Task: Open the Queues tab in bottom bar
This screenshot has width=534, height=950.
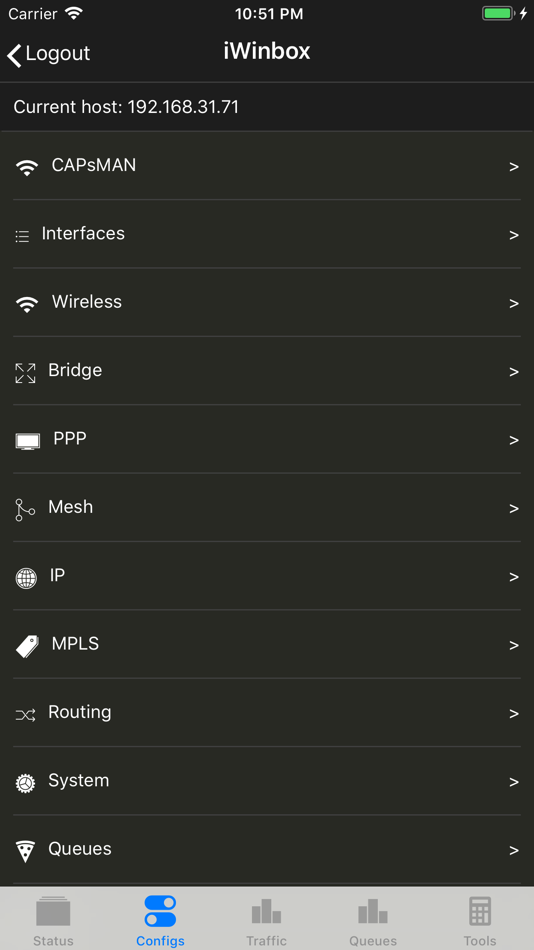Action: [373, 920]
